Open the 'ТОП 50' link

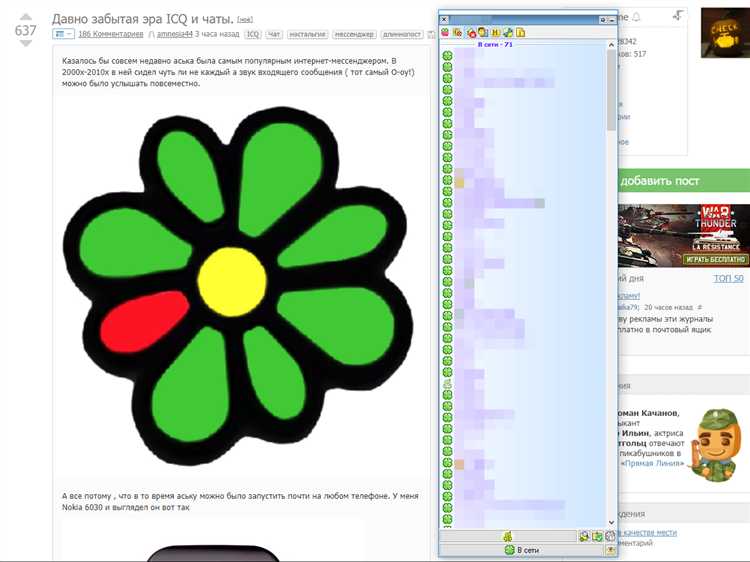point(728,278)
